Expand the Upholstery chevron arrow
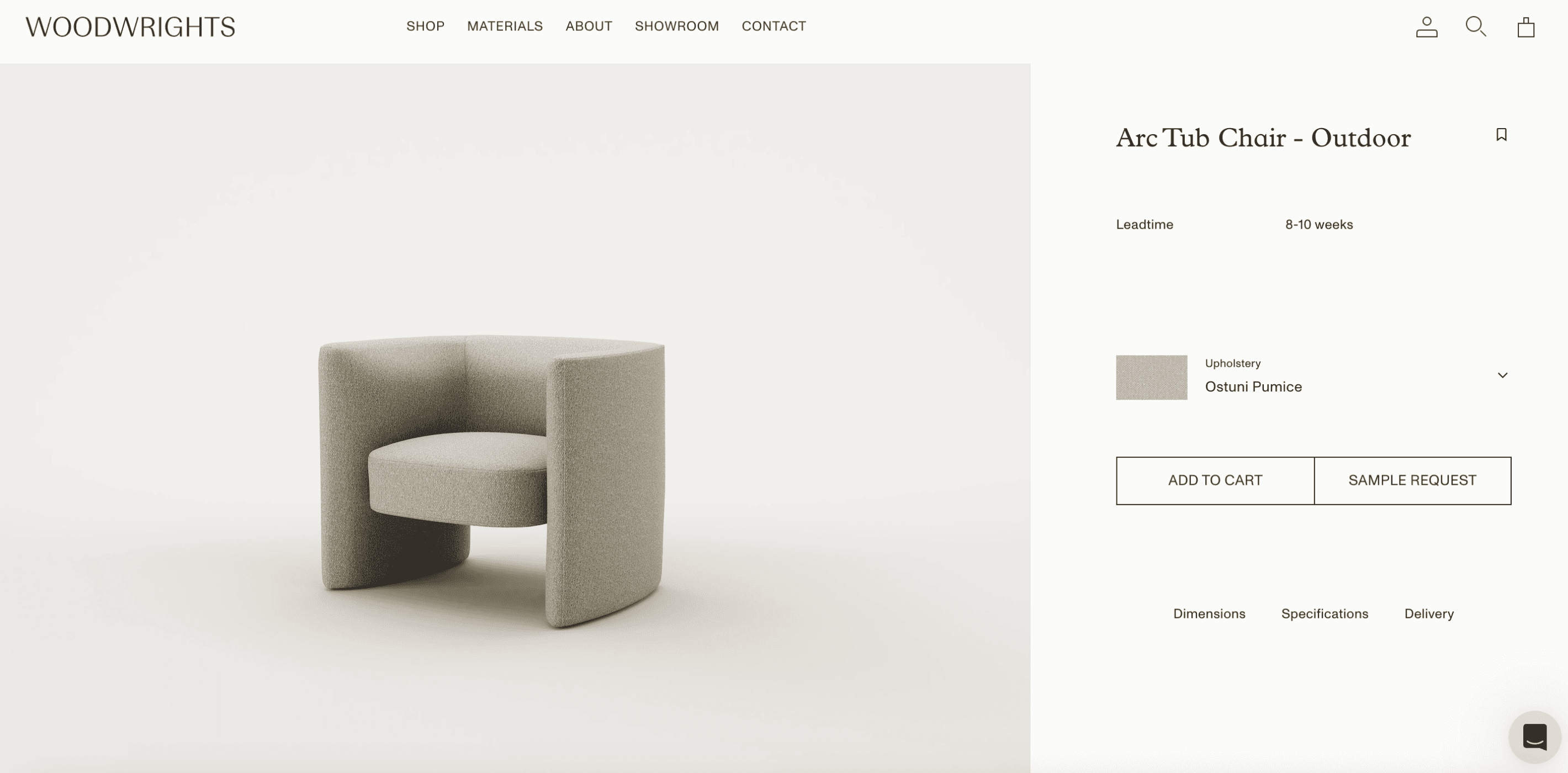 pyautogui.click(x=1502, y=375)
